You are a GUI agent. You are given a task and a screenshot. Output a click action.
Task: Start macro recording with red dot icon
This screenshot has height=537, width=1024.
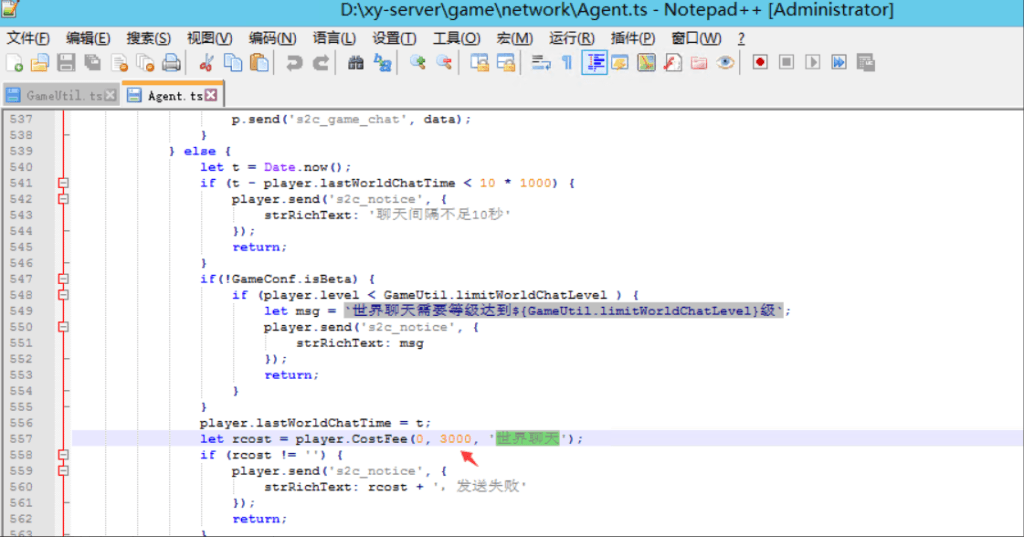click(760, 63)
